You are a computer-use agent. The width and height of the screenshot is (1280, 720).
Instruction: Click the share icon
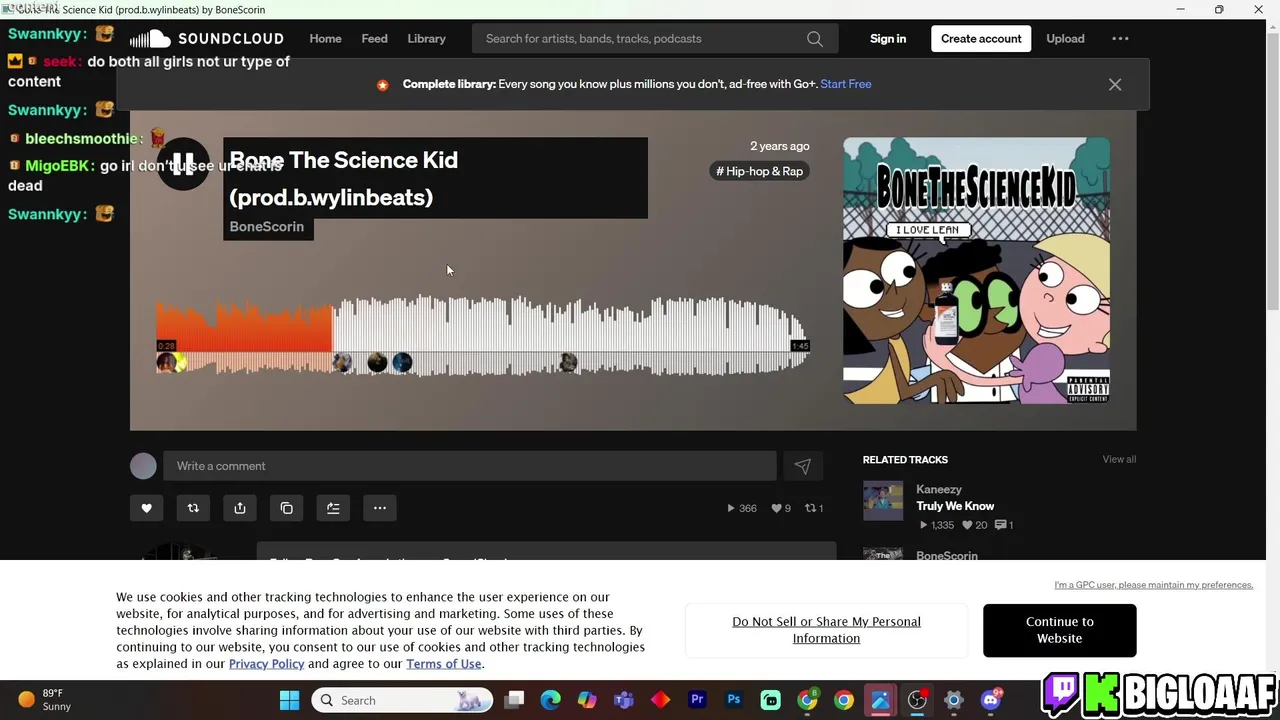point(240,508)
